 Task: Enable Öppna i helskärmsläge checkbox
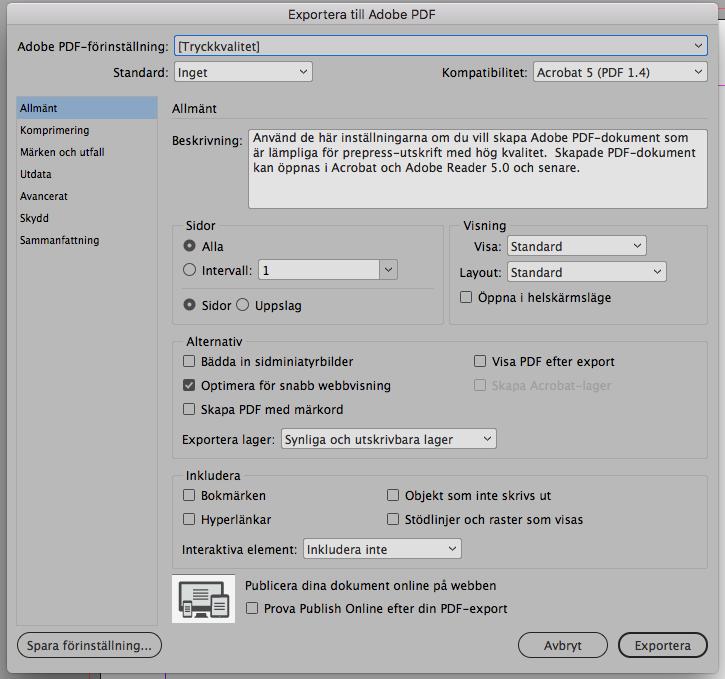(466, 297)
